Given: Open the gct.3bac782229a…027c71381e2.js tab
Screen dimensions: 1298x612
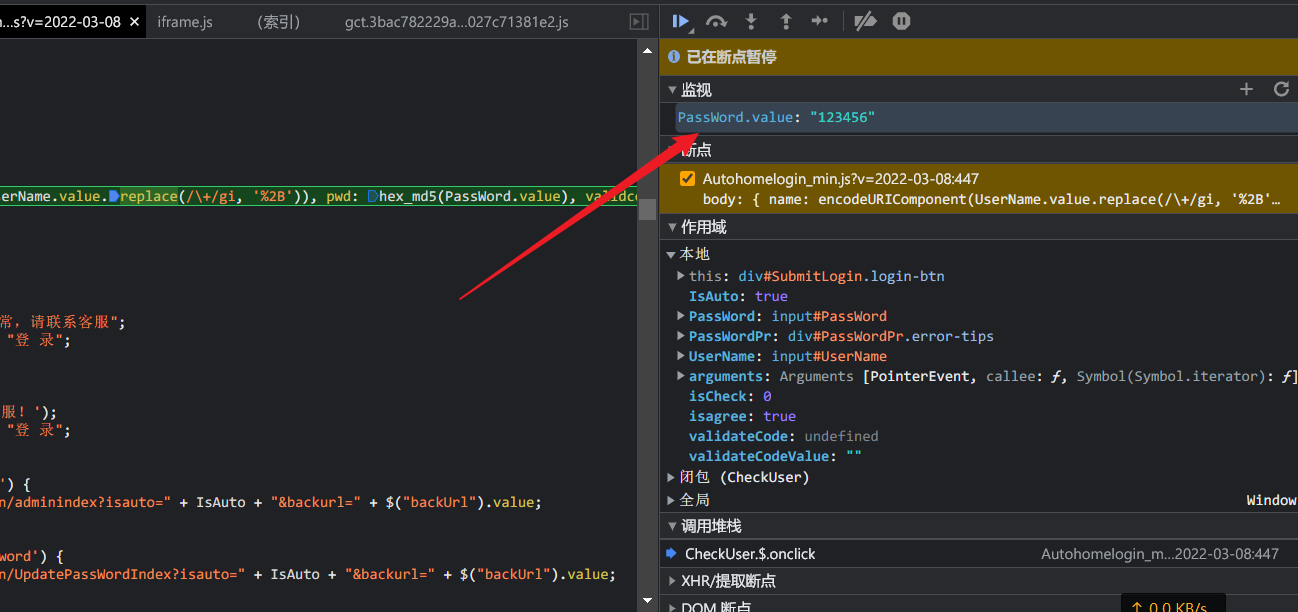Looking at the screenshot, I should click(x=456, y=21).
